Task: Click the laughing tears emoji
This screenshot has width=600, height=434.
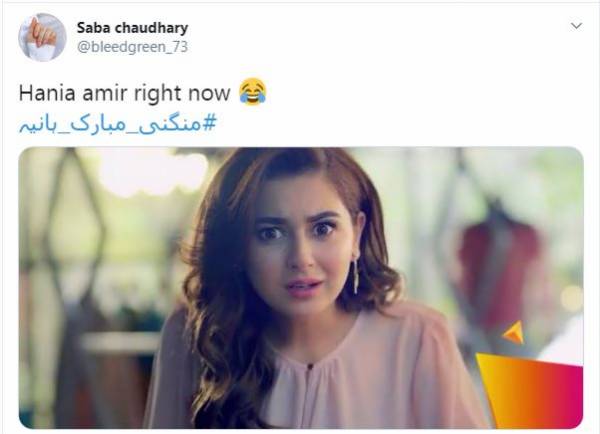Action: 253,91
